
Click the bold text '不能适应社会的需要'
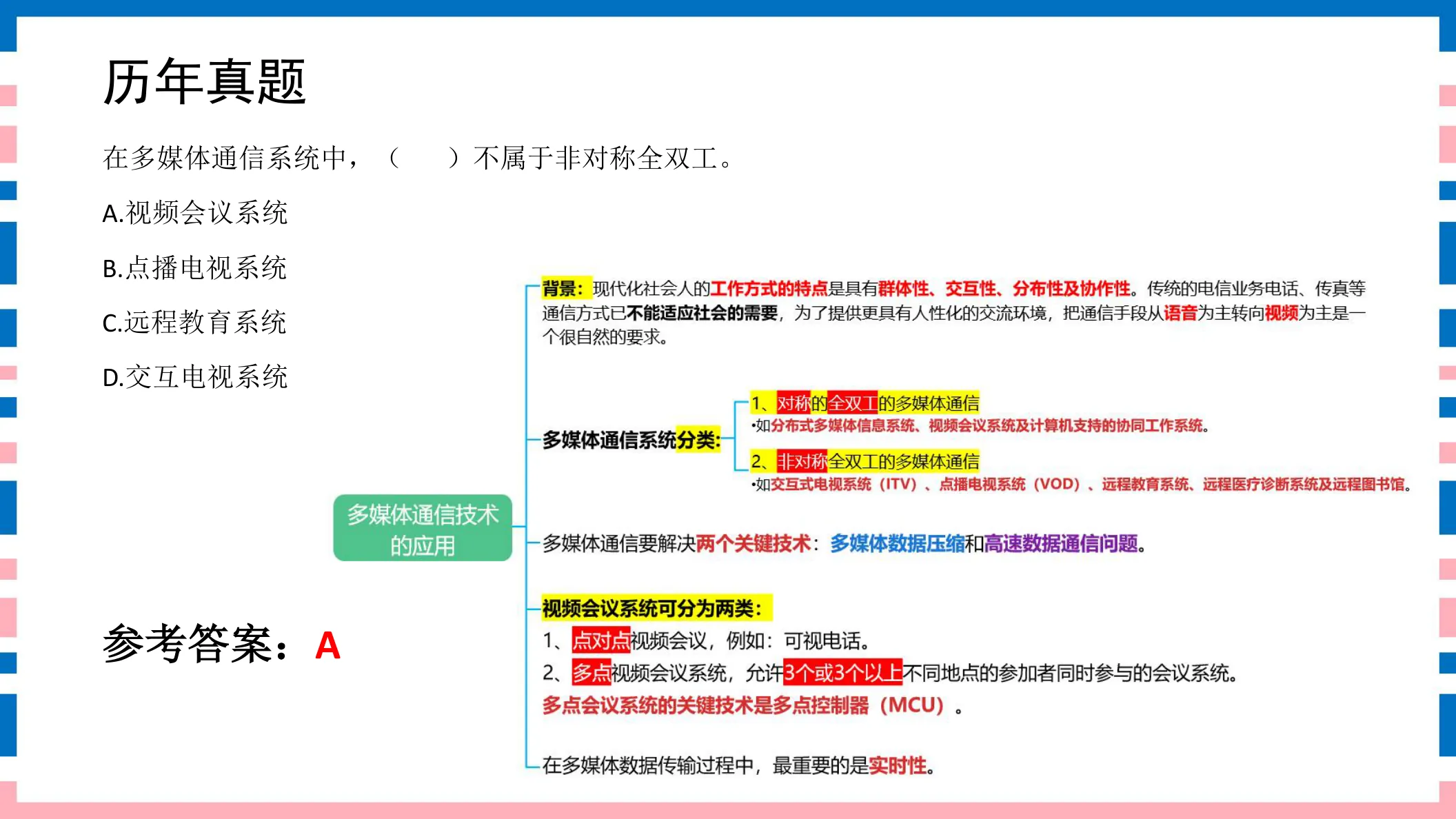[702, 313]
